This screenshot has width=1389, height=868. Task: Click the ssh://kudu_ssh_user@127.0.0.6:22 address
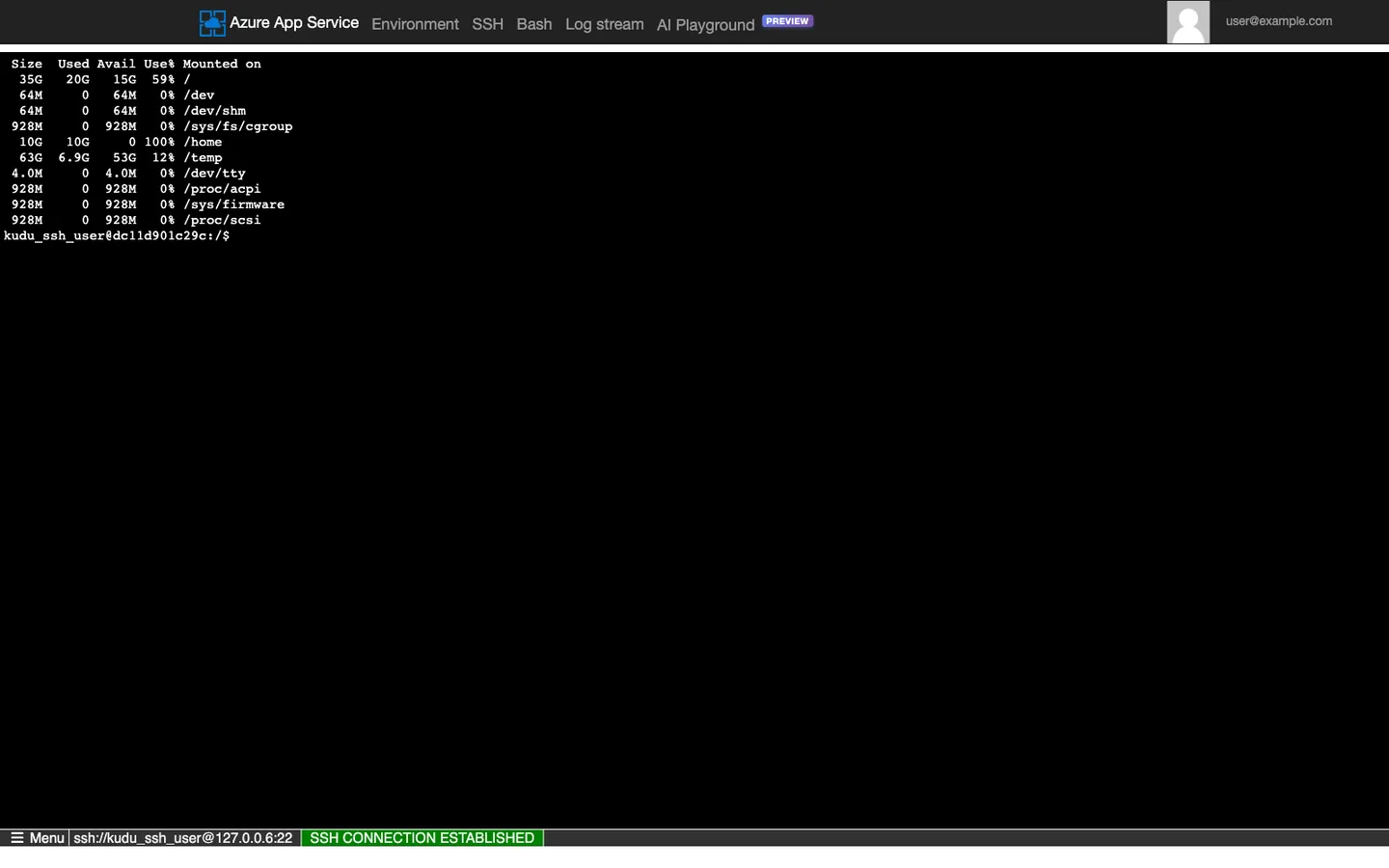183,838
